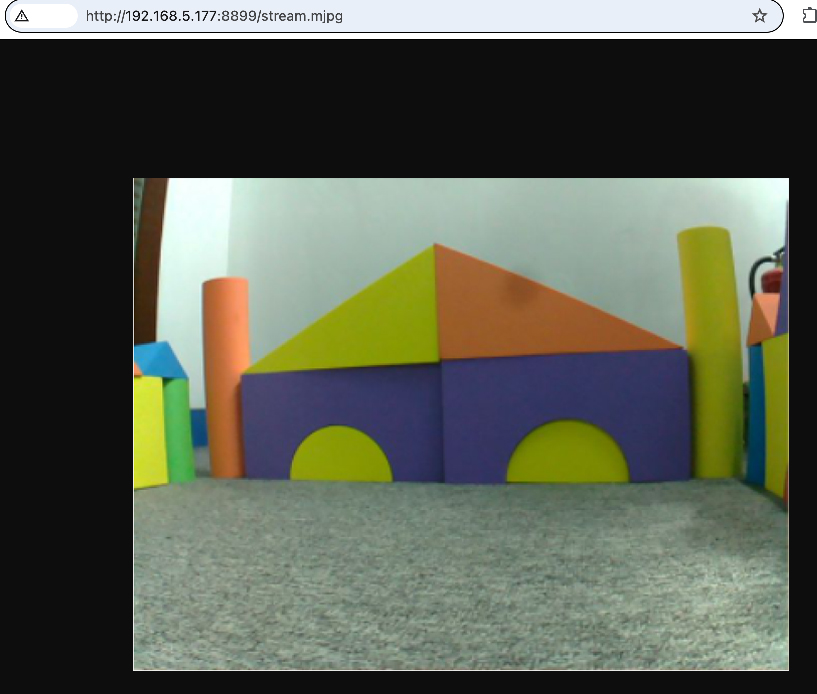Bookmark this page with the star icon
This screenshot has width=817, height=694.
click(759, 16)
